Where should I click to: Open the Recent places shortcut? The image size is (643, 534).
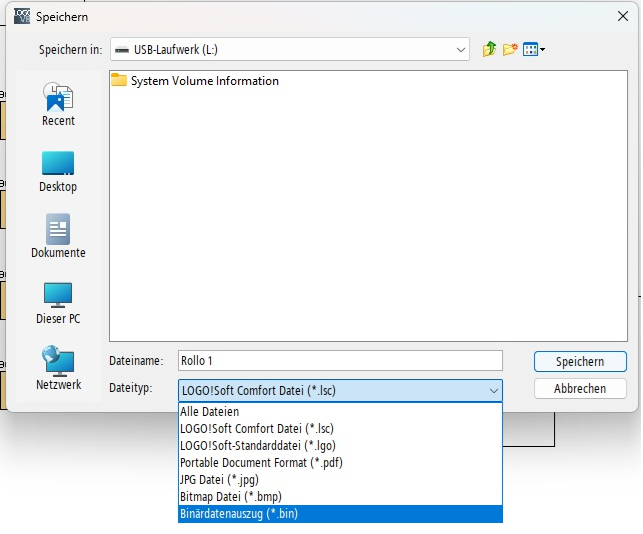coord(58,104)
